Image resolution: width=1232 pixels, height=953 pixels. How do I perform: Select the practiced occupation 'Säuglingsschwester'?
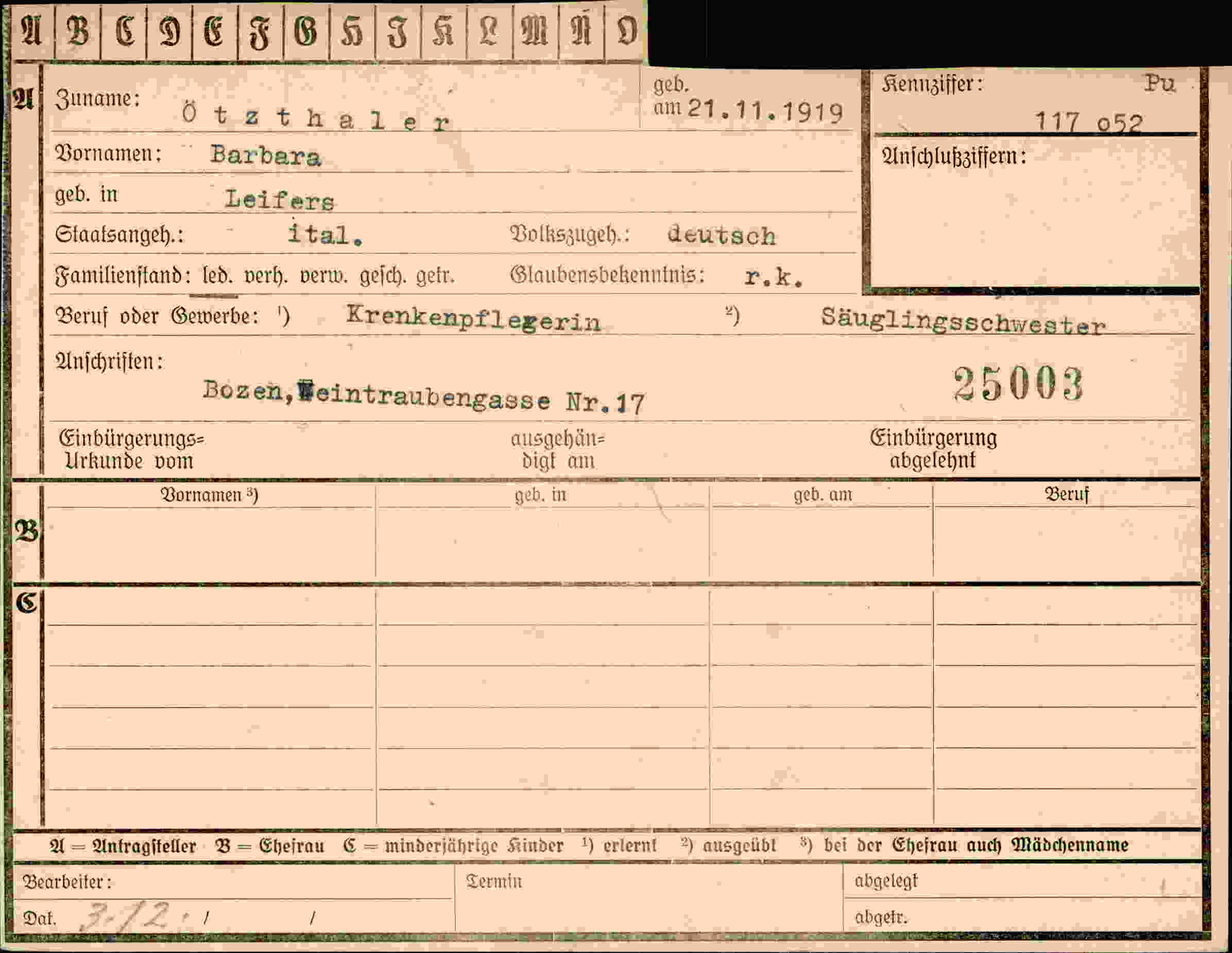tap(963, 321)
